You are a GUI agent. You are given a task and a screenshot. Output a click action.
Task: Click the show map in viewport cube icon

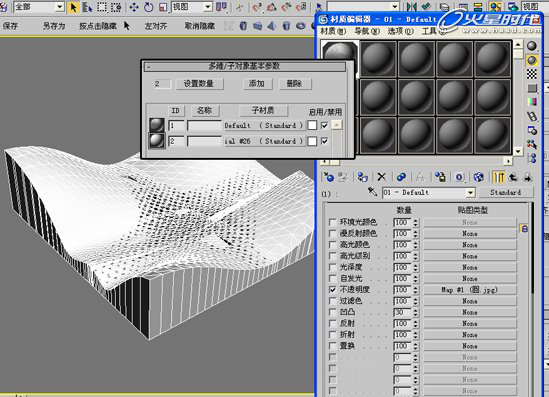coord(478,177)
